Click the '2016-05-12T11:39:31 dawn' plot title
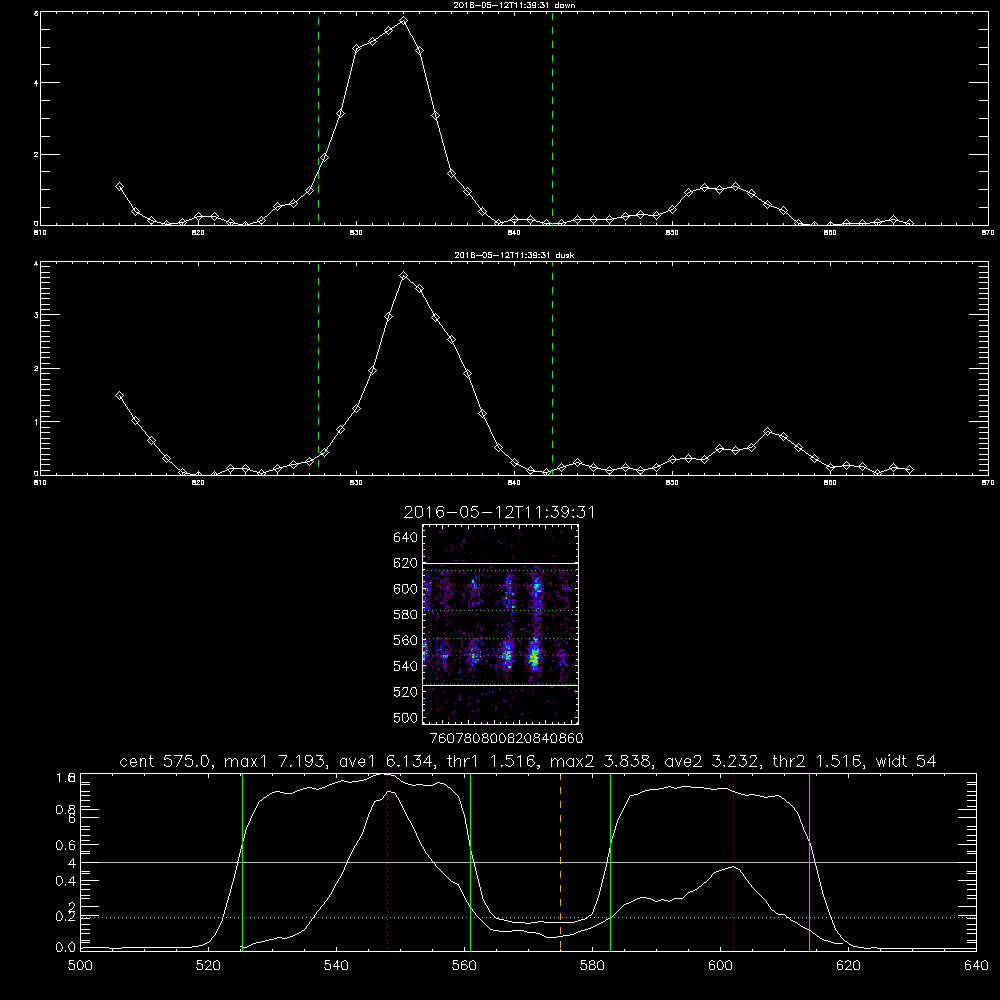 click(514, 5)
